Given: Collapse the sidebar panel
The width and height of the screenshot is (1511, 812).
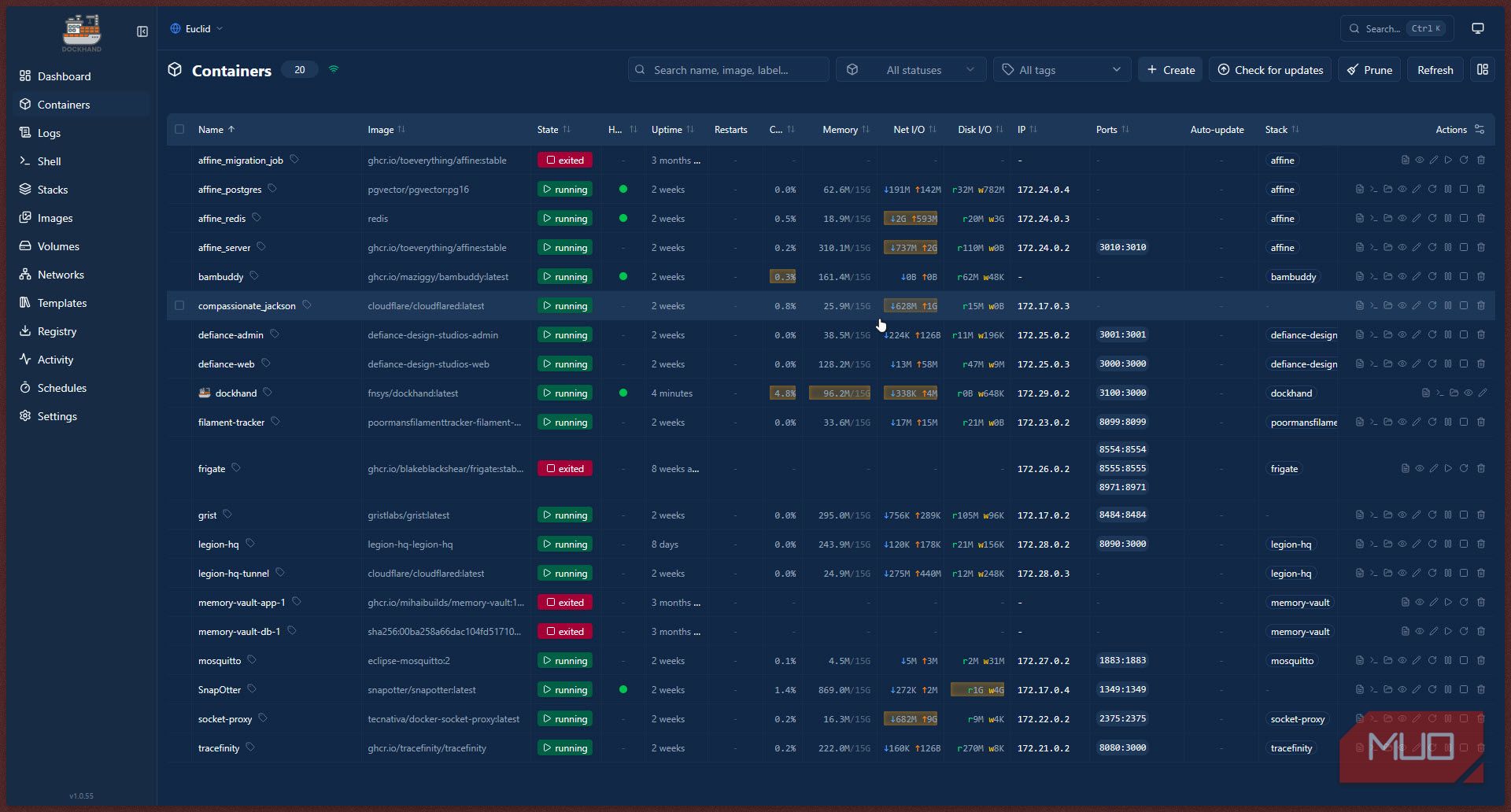Looking at the screenshot, I should point(142,31).
